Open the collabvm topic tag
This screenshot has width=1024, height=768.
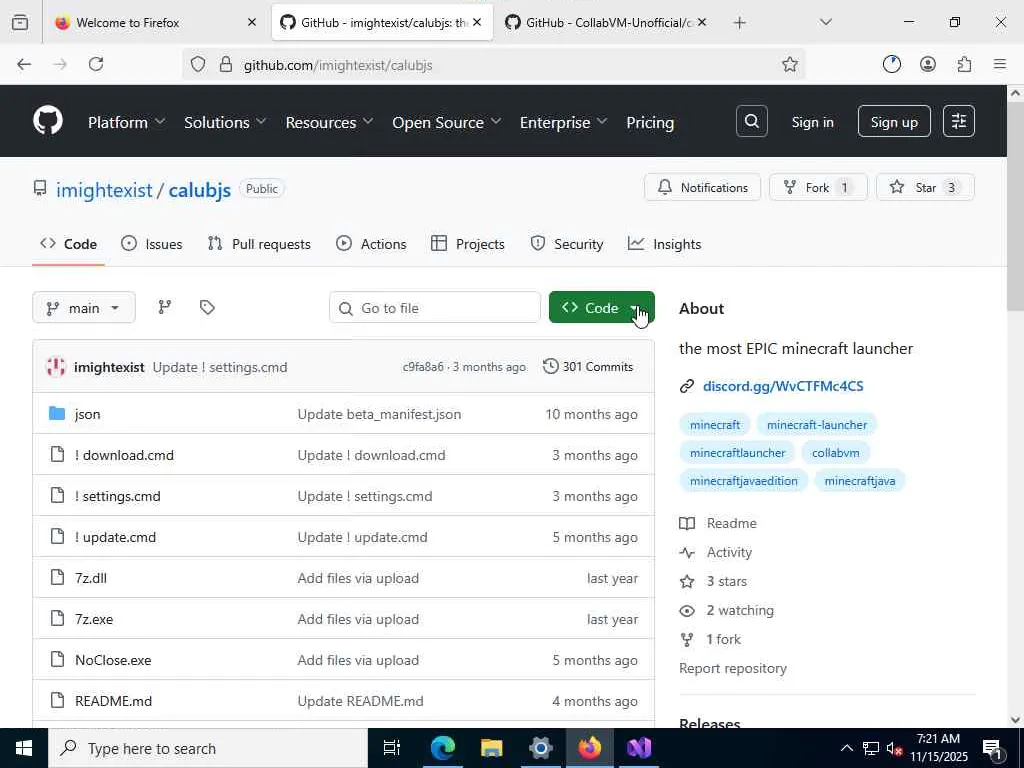(x=835, y=453)
